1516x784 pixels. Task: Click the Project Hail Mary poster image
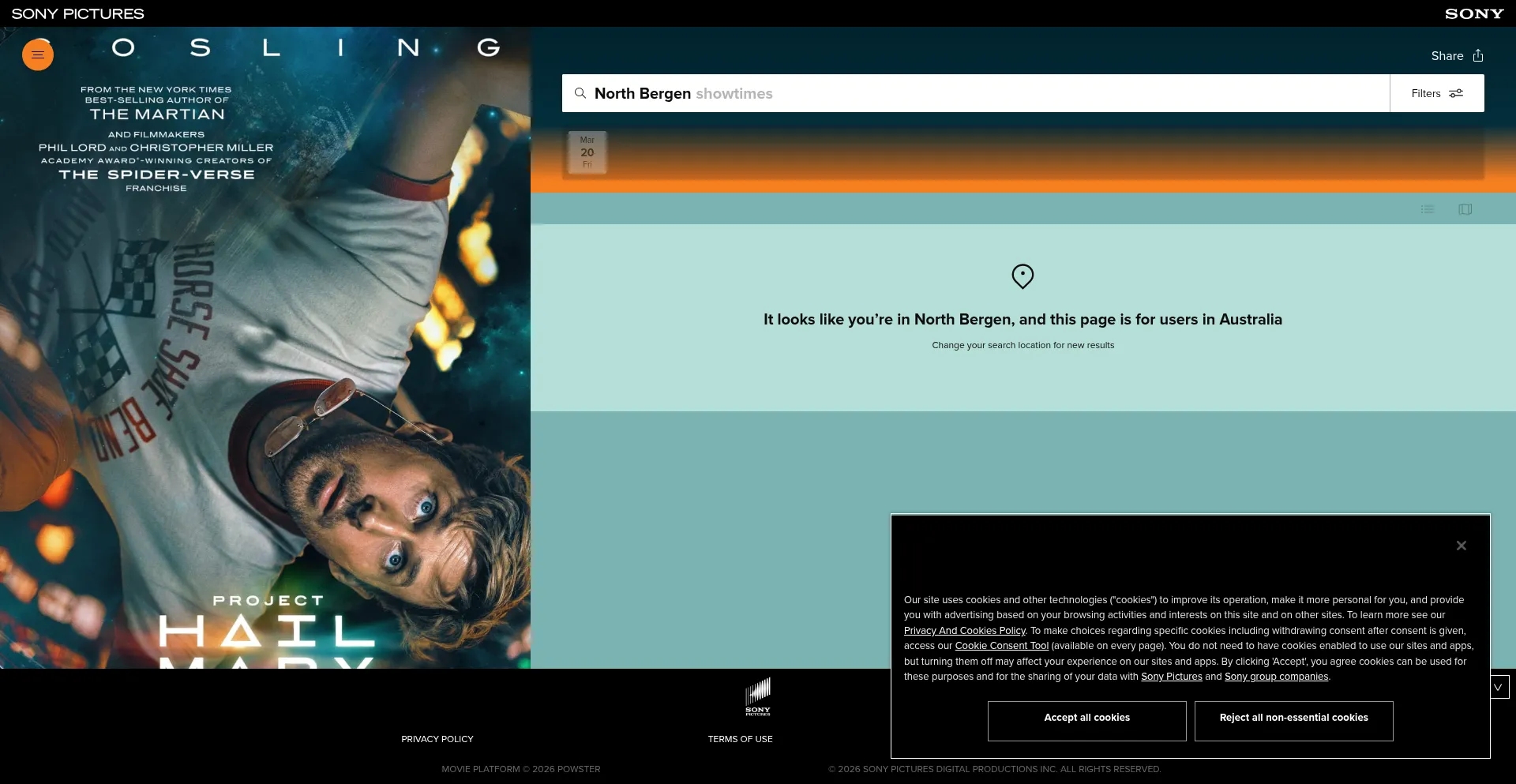pos(265,348)
